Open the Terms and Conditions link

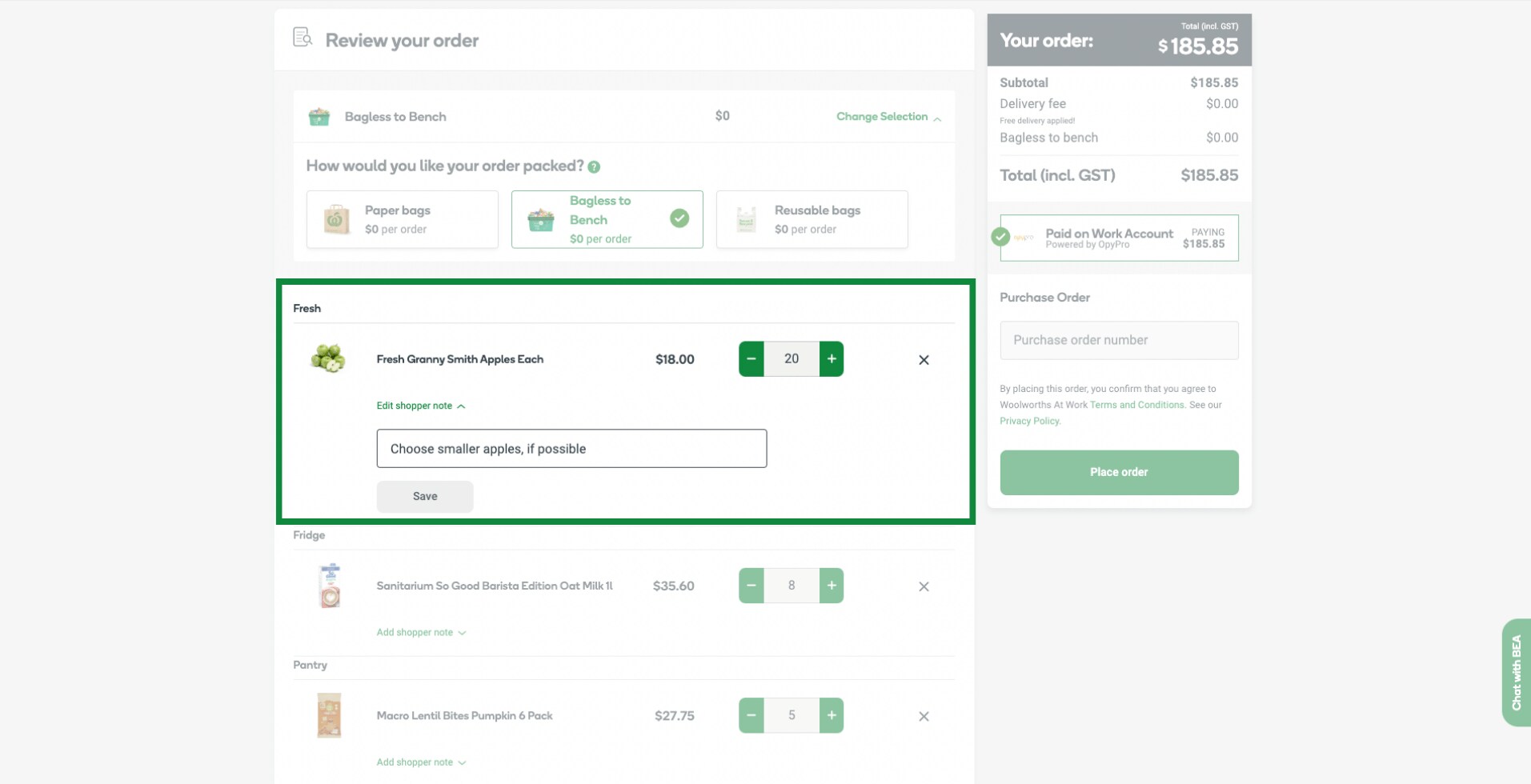click(1136, 405)
